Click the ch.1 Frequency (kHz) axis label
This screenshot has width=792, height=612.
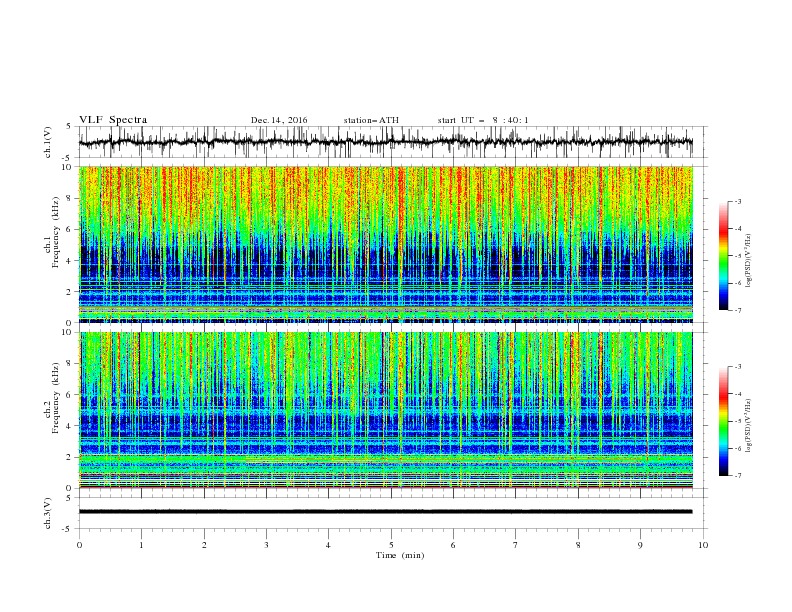click(x=52, y=233)
